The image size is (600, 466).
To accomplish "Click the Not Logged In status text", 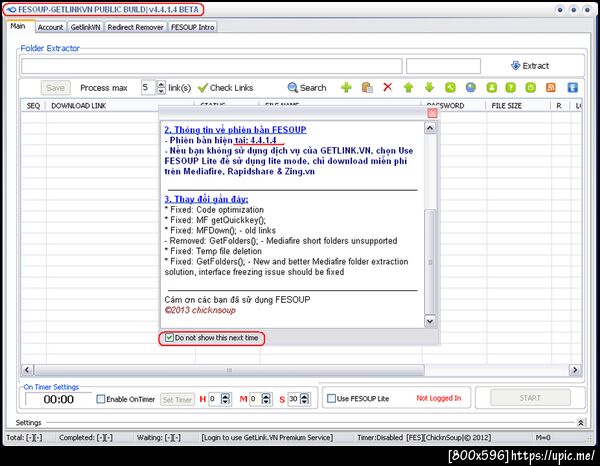I will tap(439, 398).
